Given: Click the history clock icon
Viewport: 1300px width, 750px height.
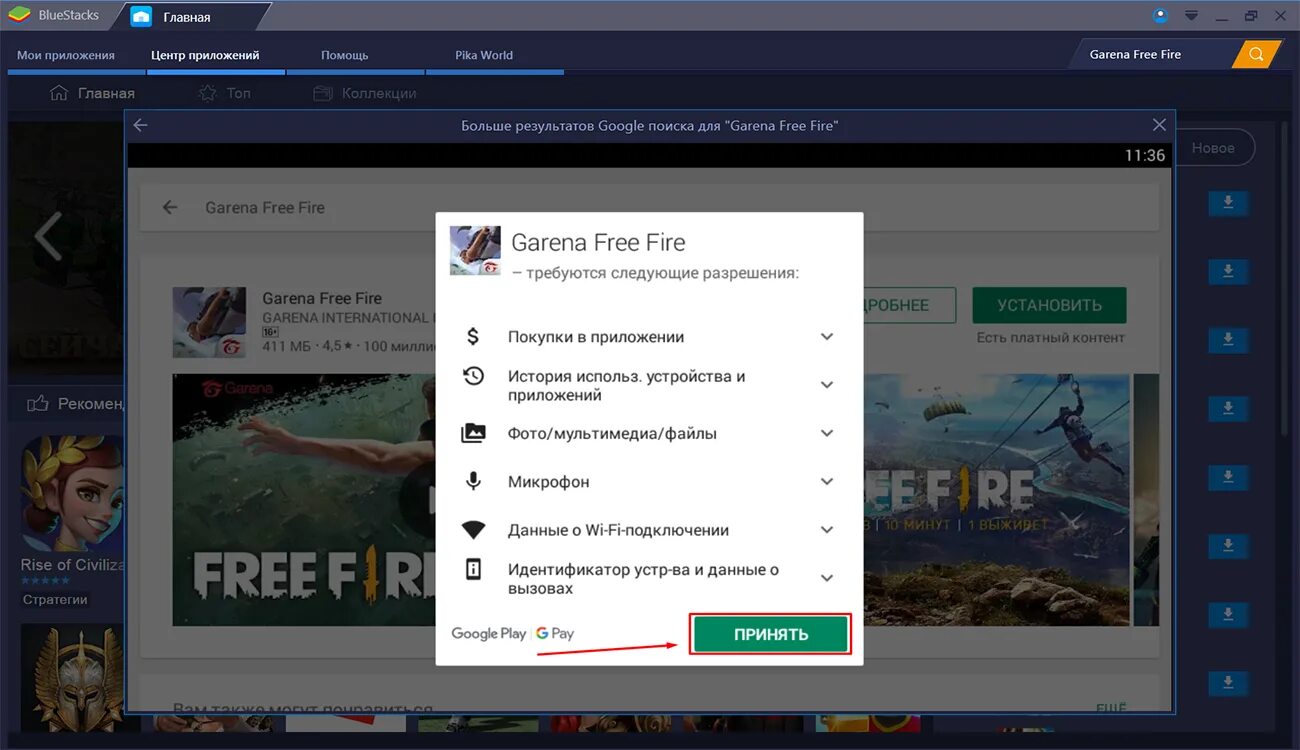Looking at the screenshot, I should pyautogui.click(x=473, y=376).
